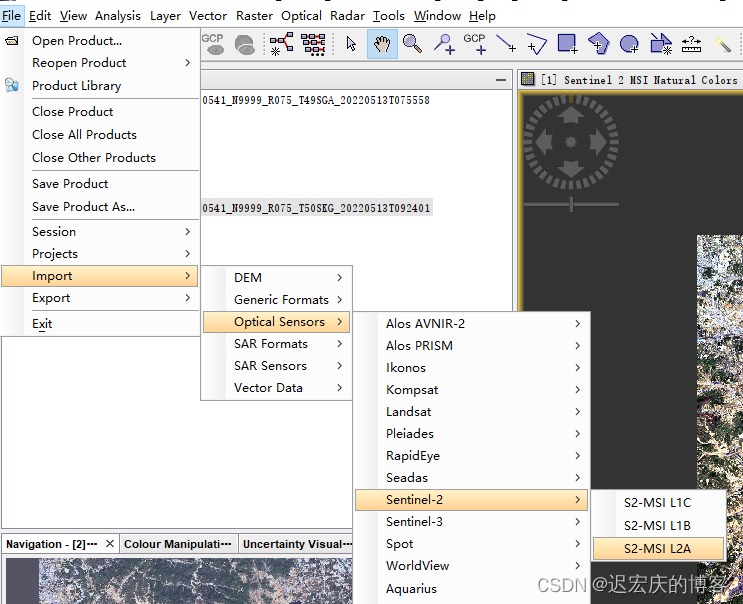Screen dimensions: 743x604
Task: Activate the Range Finder ruler tool
Action: [691, 45]
